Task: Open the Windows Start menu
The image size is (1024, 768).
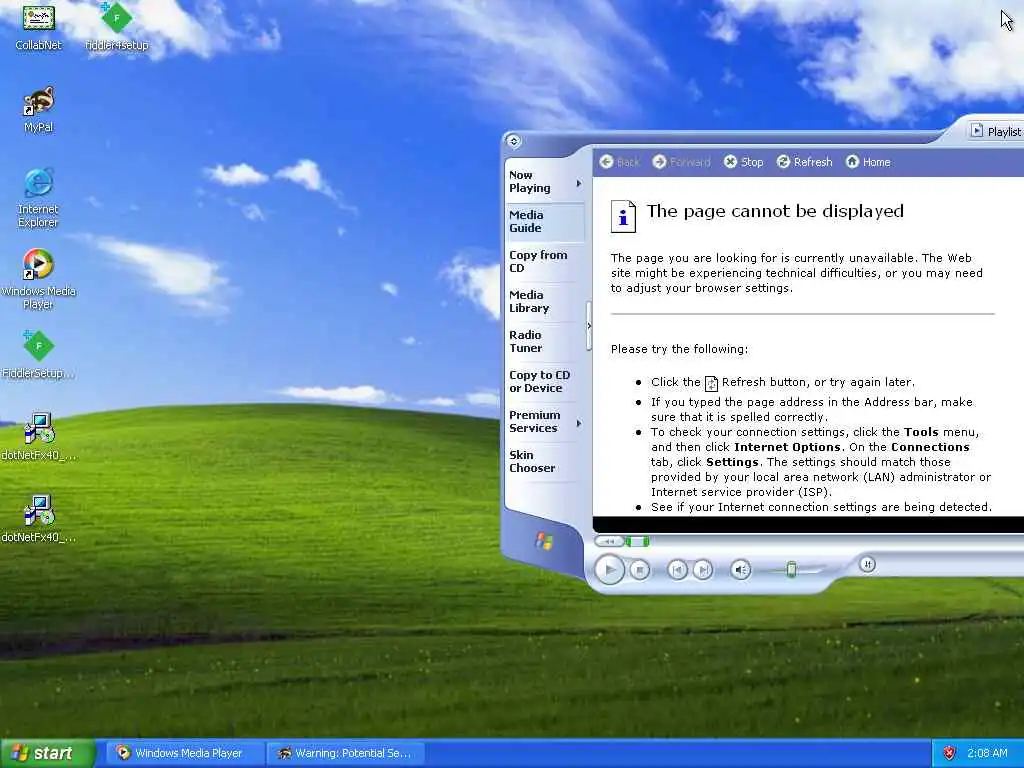Action: 48,753
